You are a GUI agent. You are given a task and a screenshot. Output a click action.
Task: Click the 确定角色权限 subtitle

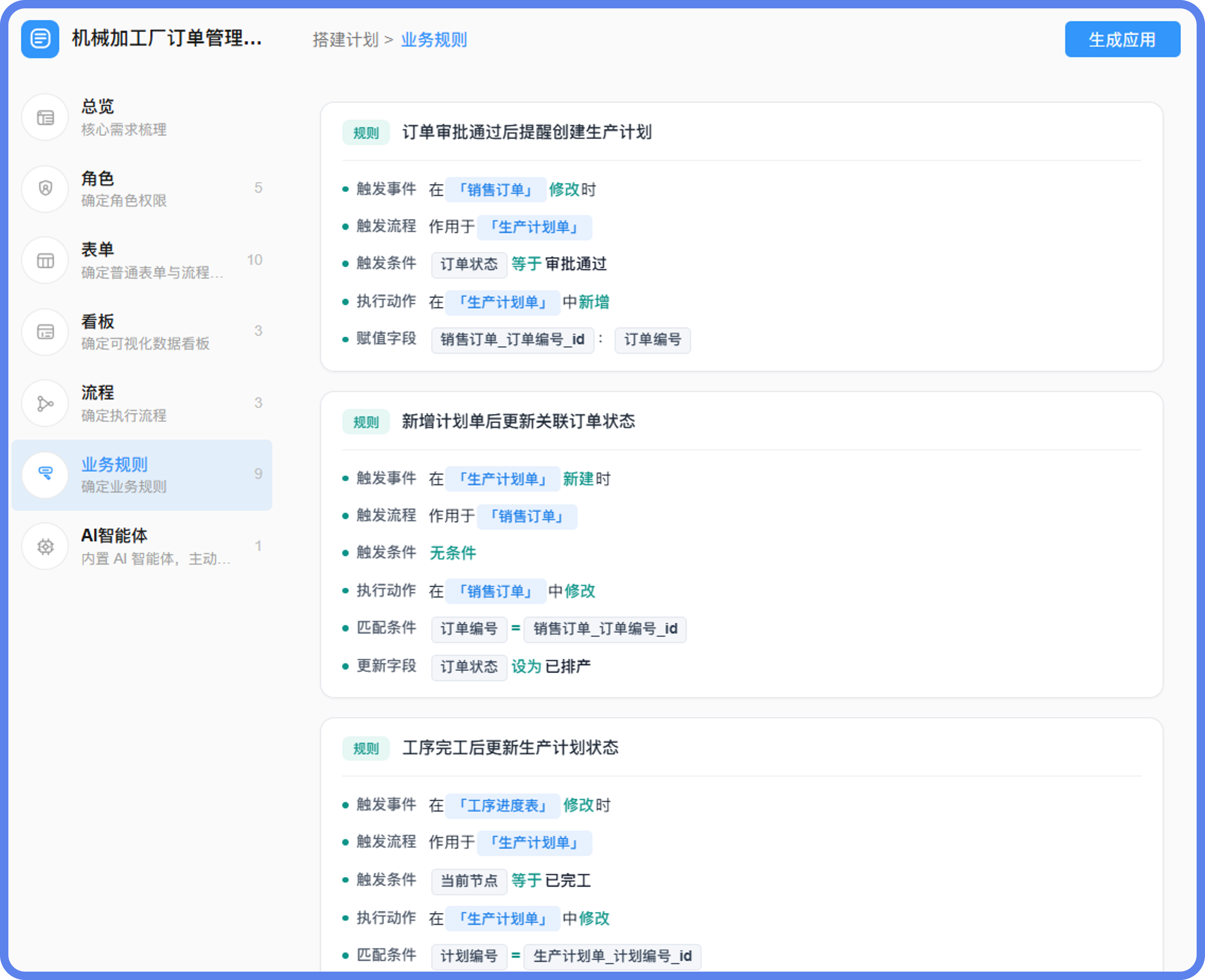pos(124,201)
